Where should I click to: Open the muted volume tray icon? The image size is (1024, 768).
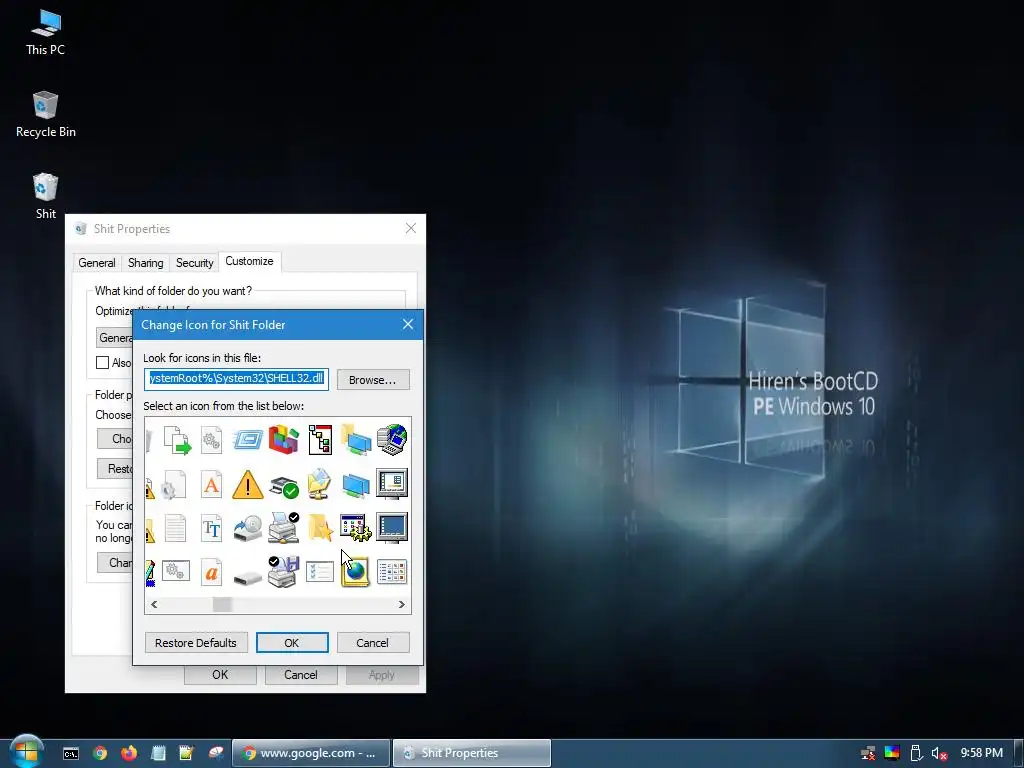click(939, 754)
